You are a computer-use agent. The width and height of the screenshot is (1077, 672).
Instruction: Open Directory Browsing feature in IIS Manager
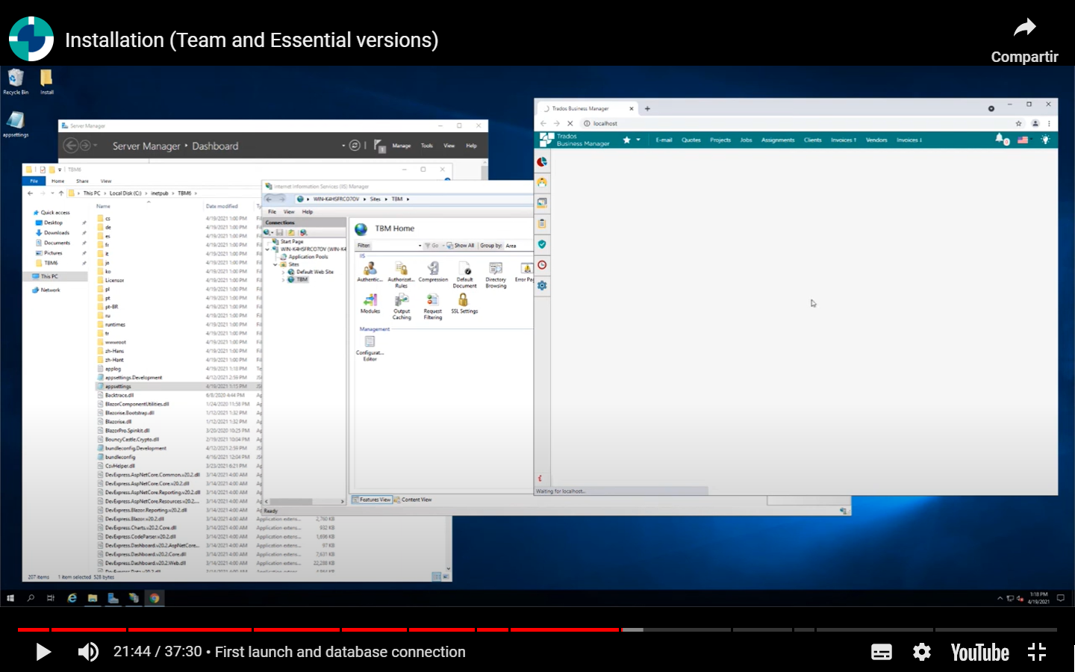pos(495,275)
